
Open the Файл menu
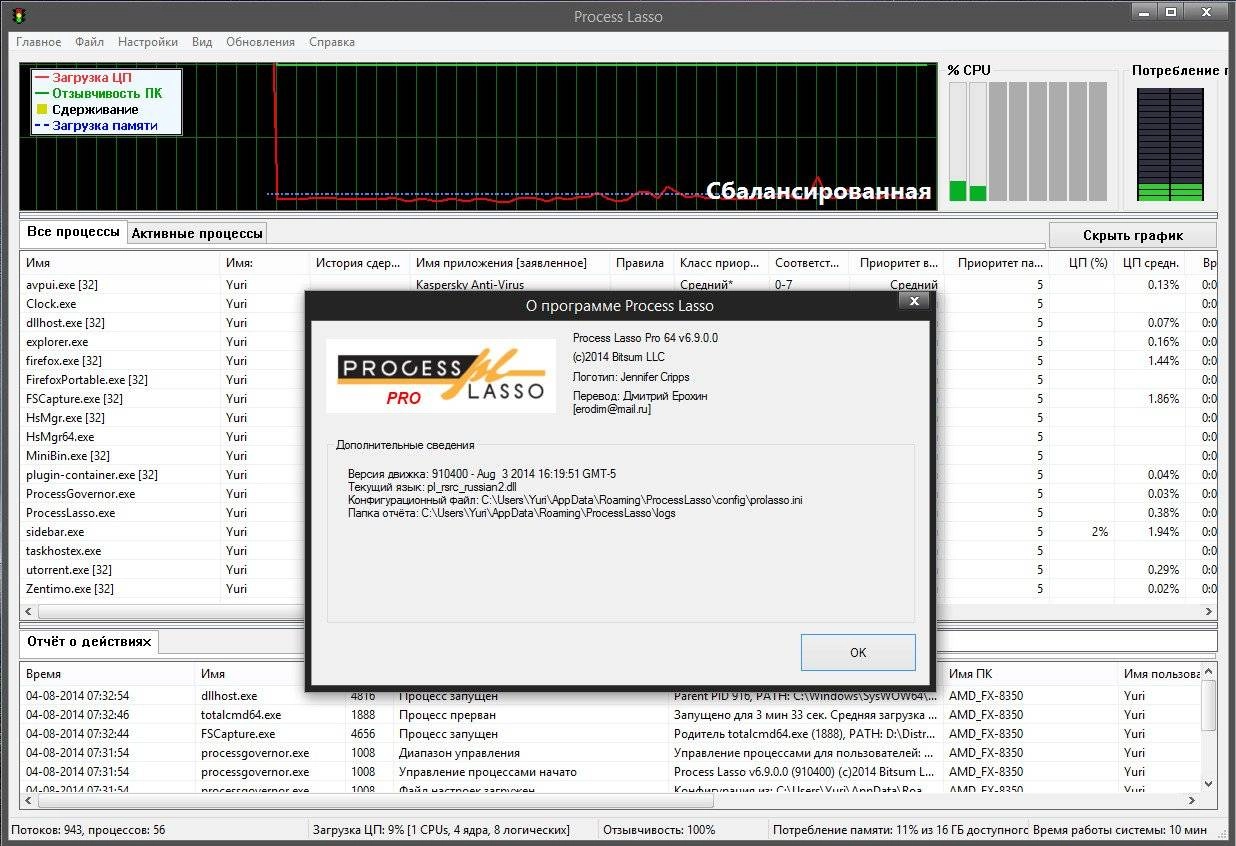pyautogui.click(x=89, y=42)
